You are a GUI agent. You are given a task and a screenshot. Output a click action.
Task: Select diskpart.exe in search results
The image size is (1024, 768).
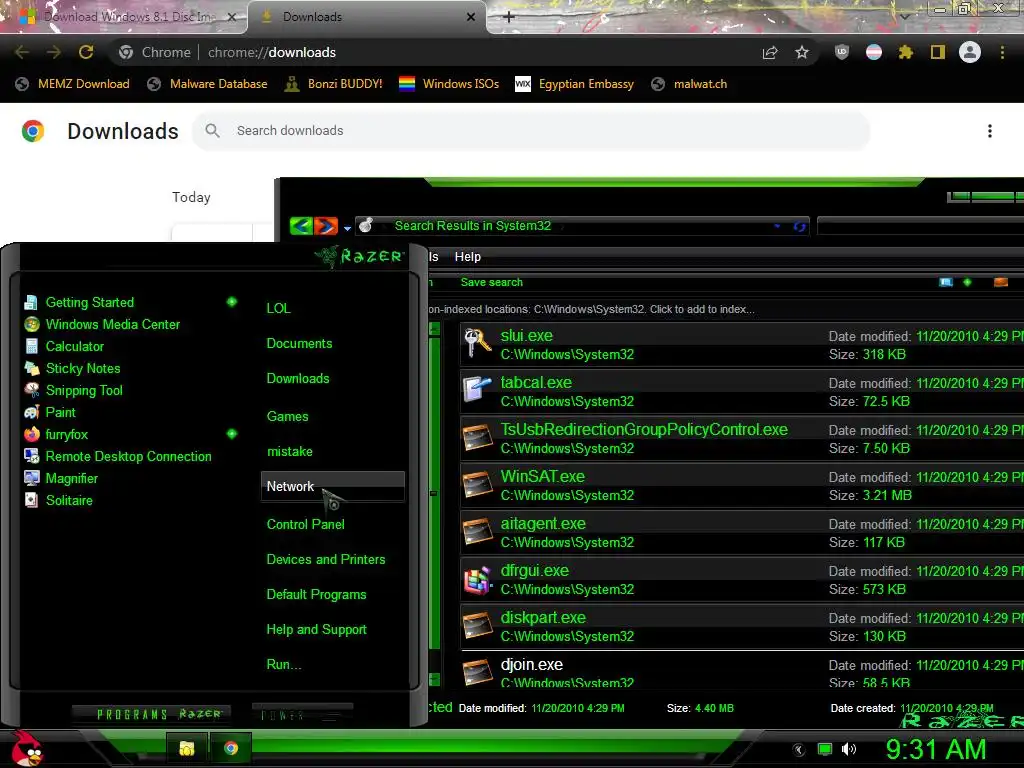pyautogui.click(x=741, y=627)
